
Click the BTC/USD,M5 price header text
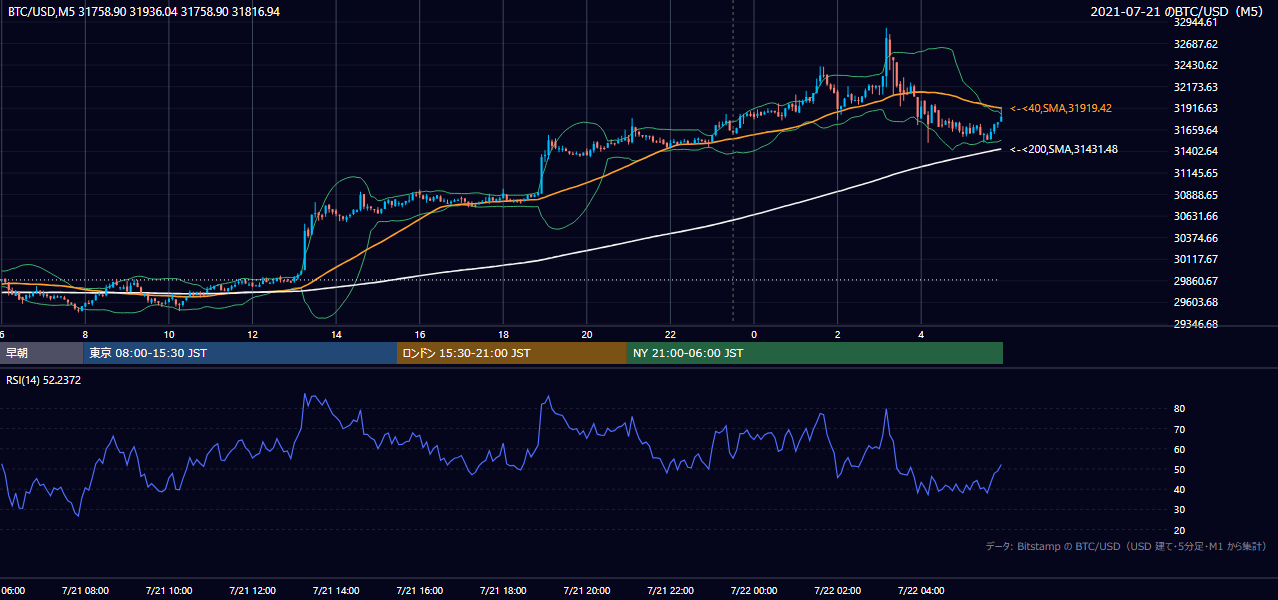tap(144, 11)
